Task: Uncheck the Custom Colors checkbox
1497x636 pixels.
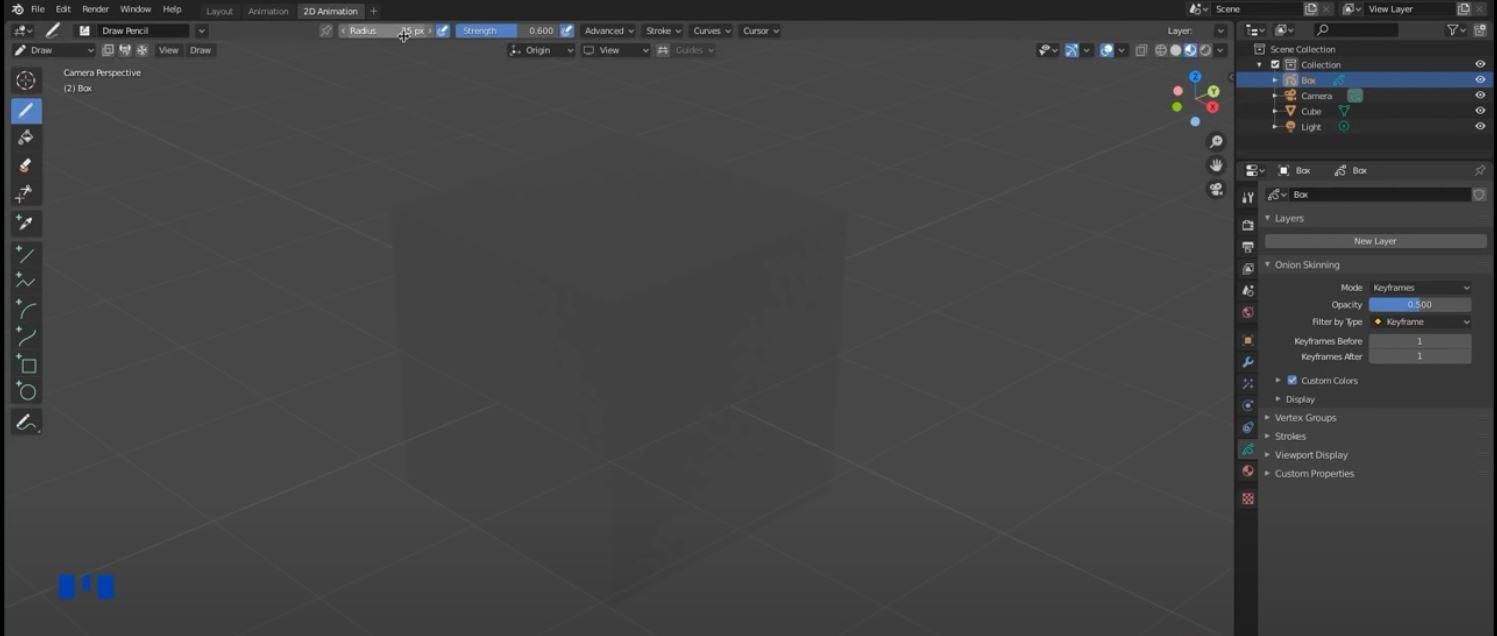Action: (1291, 380)
